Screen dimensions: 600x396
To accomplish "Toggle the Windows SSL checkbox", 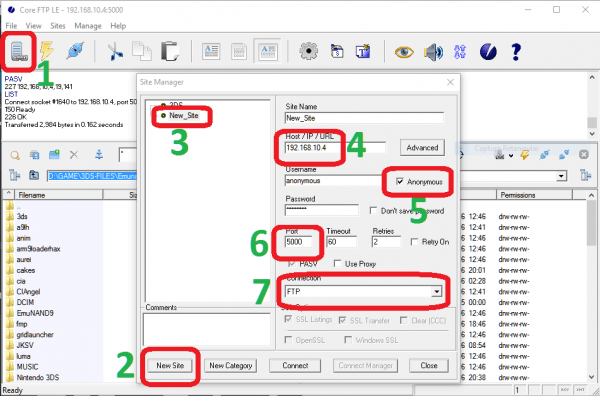I will (348, 340).
